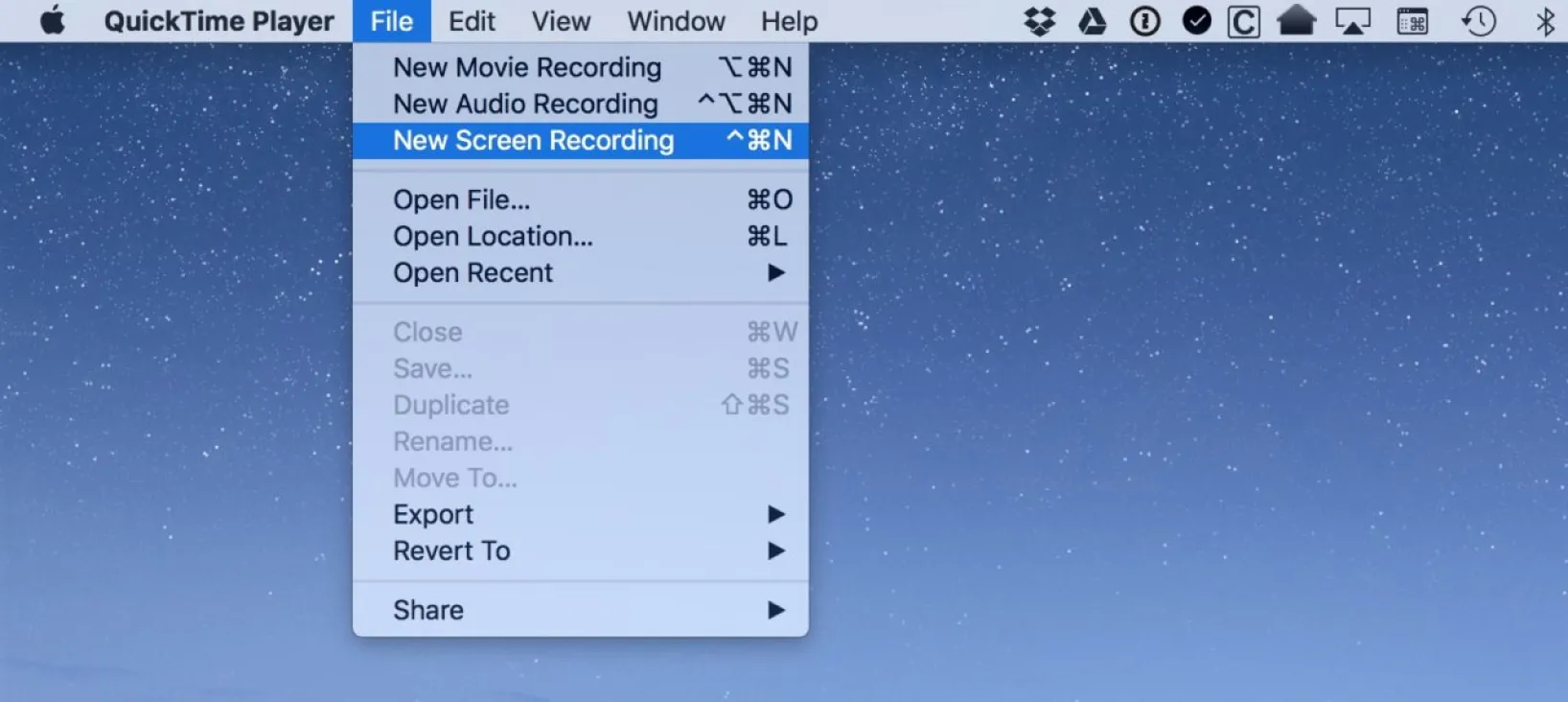Image resolution: width=1568 pixels, height=702 pixels.
Task: Open the Help menu
Action: pos(789,21)
